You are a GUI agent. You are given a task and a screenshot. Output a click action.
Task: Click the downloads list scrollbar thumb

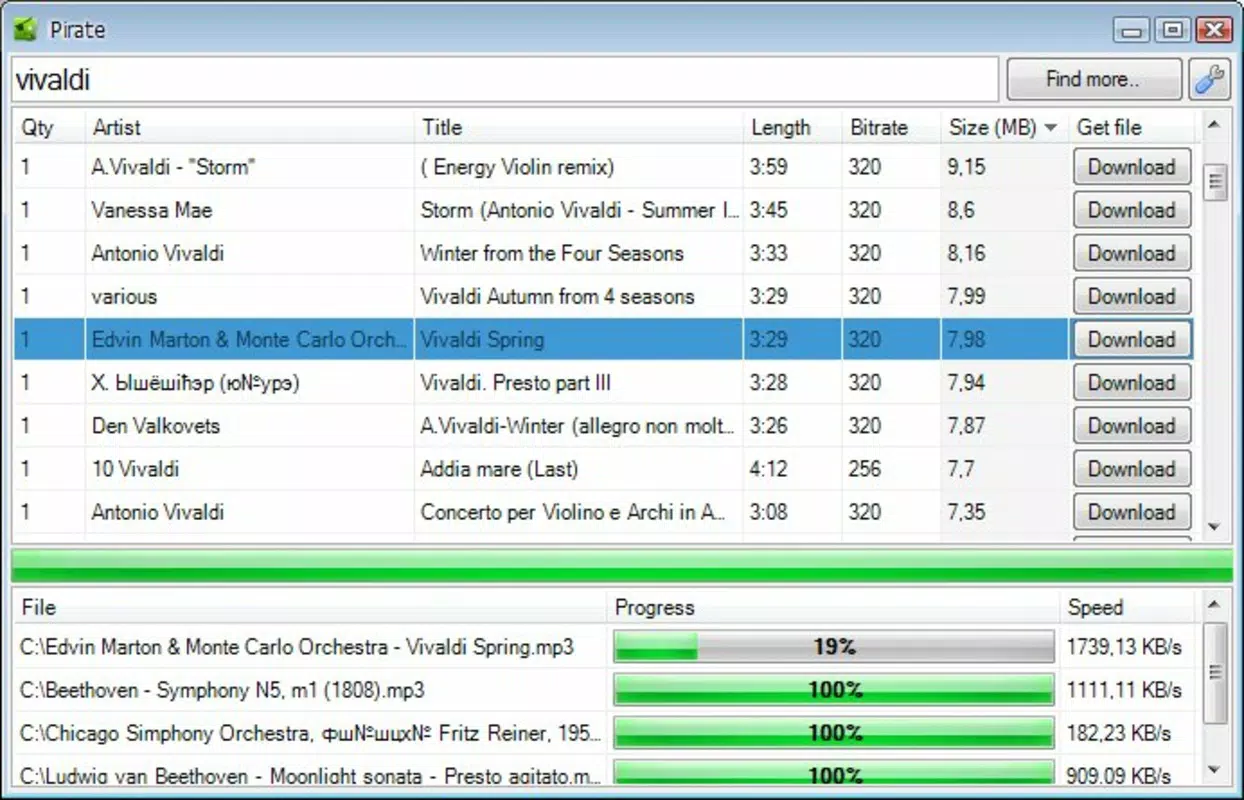(x=1216, y=673)
